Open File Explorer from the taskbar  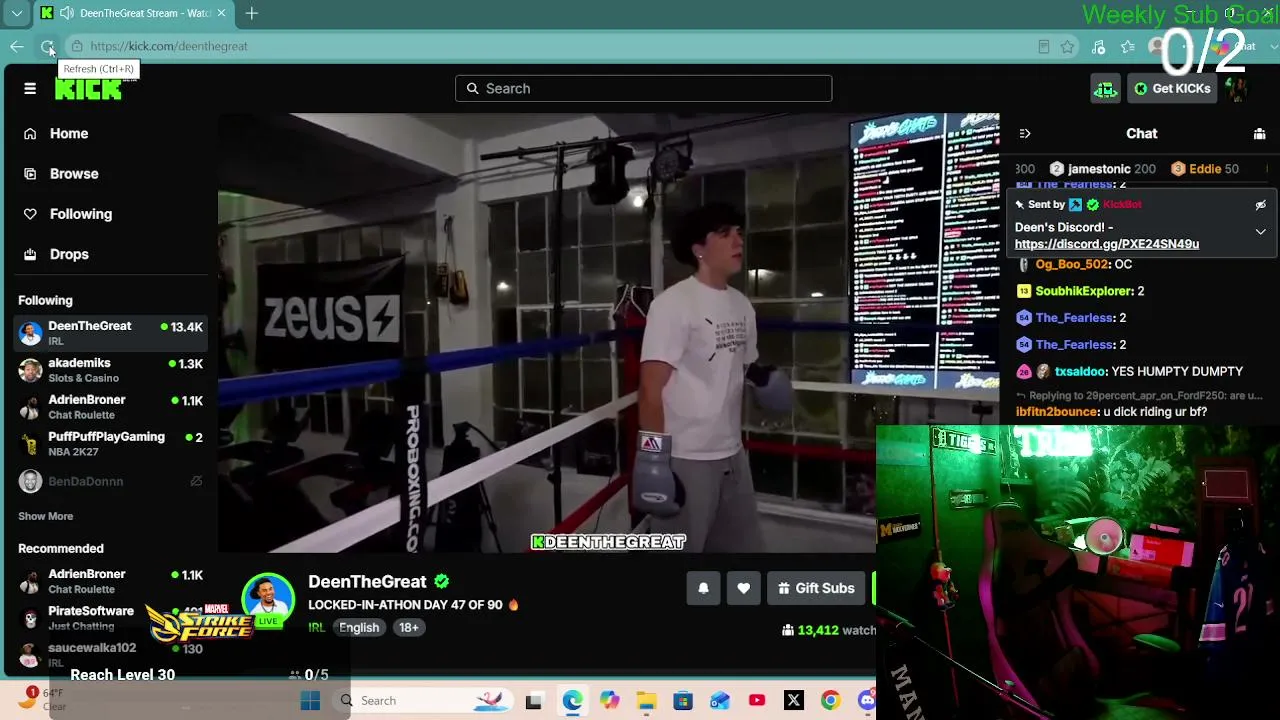(646, 701)
